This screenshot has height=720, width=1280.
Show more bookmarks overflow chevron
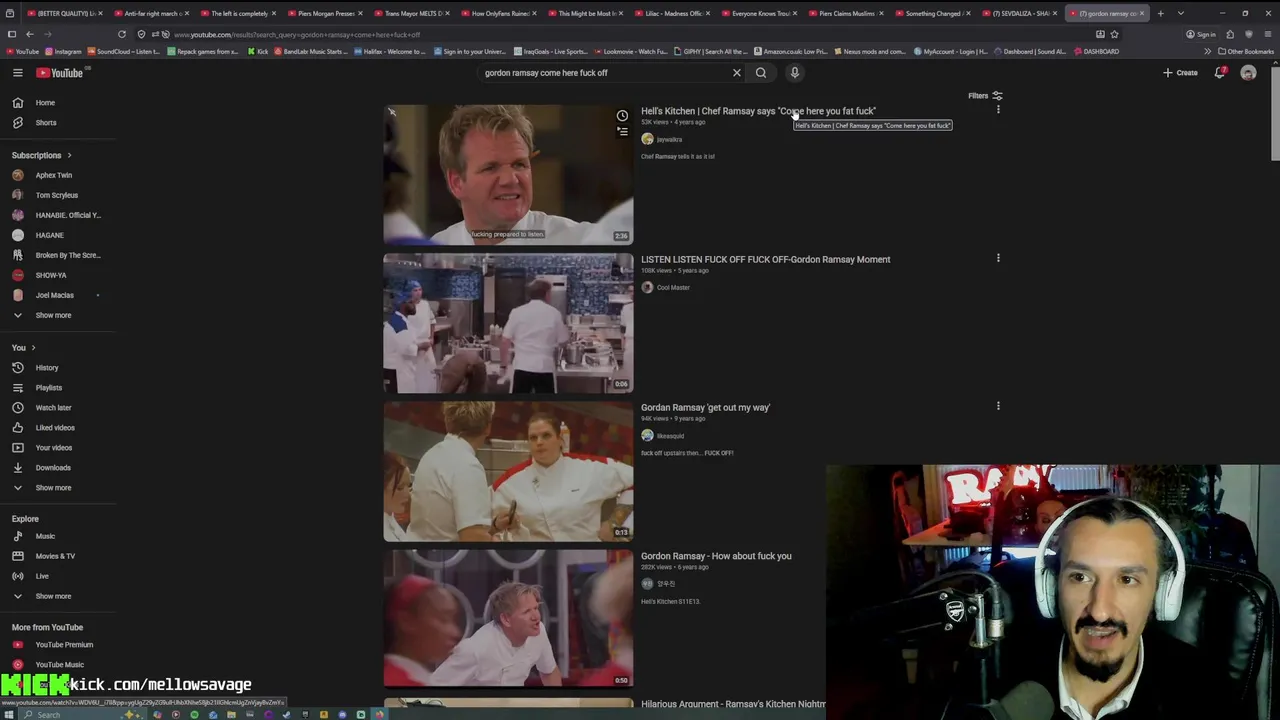(x=1207, y=51)
